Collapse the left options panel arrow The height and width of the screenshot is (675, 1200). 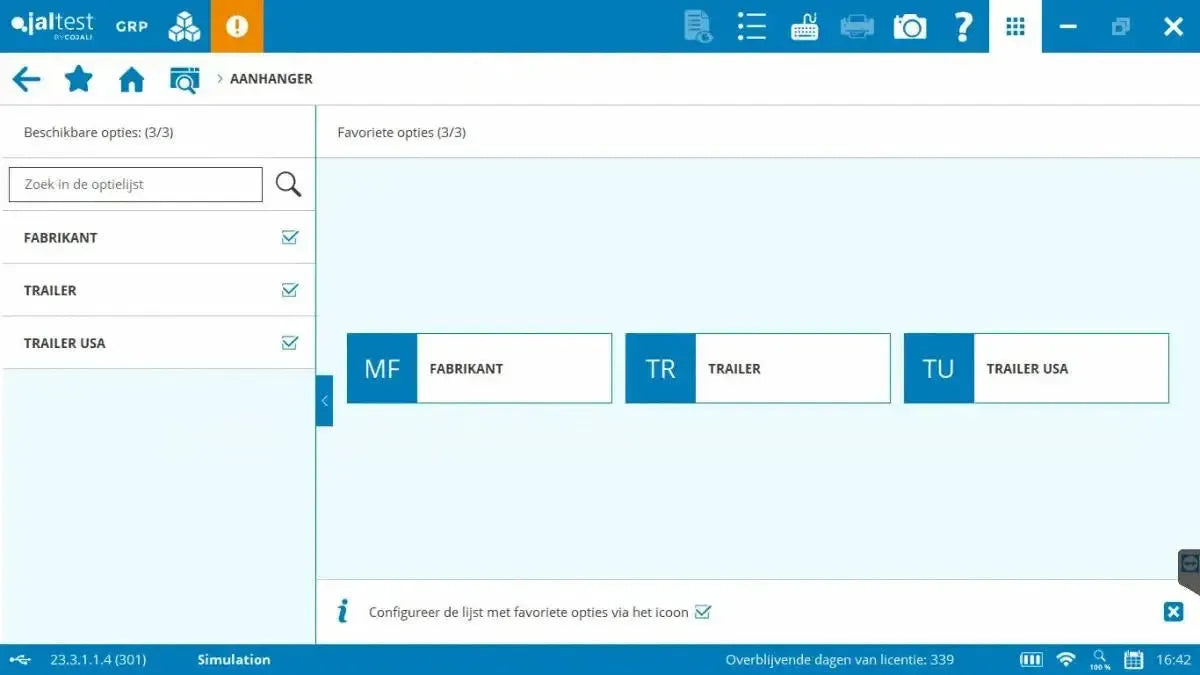(324, 400)
